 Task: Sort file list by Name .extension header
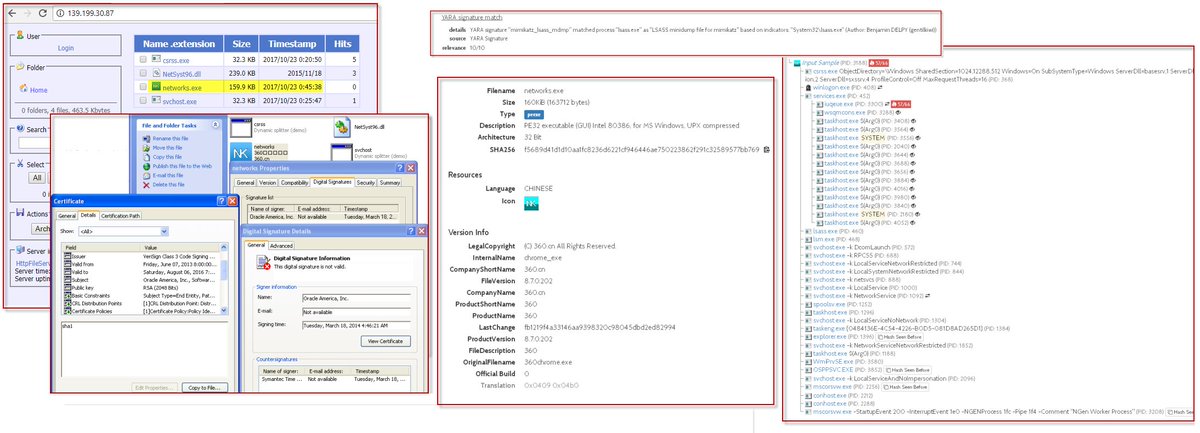(179, 44)
